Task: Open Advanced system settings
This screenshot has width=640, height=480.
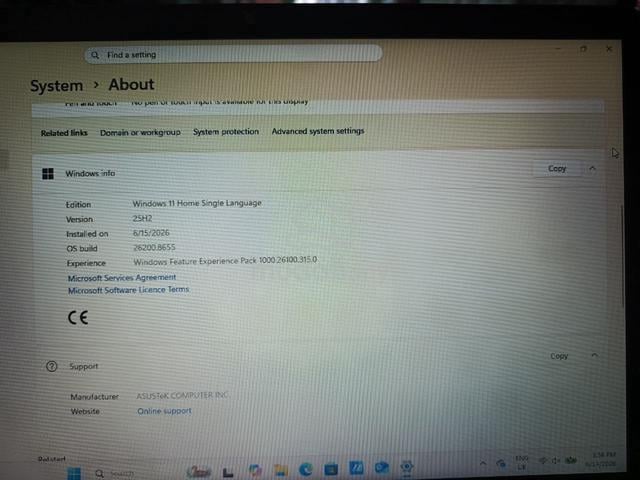Action: tap(318, 131)
